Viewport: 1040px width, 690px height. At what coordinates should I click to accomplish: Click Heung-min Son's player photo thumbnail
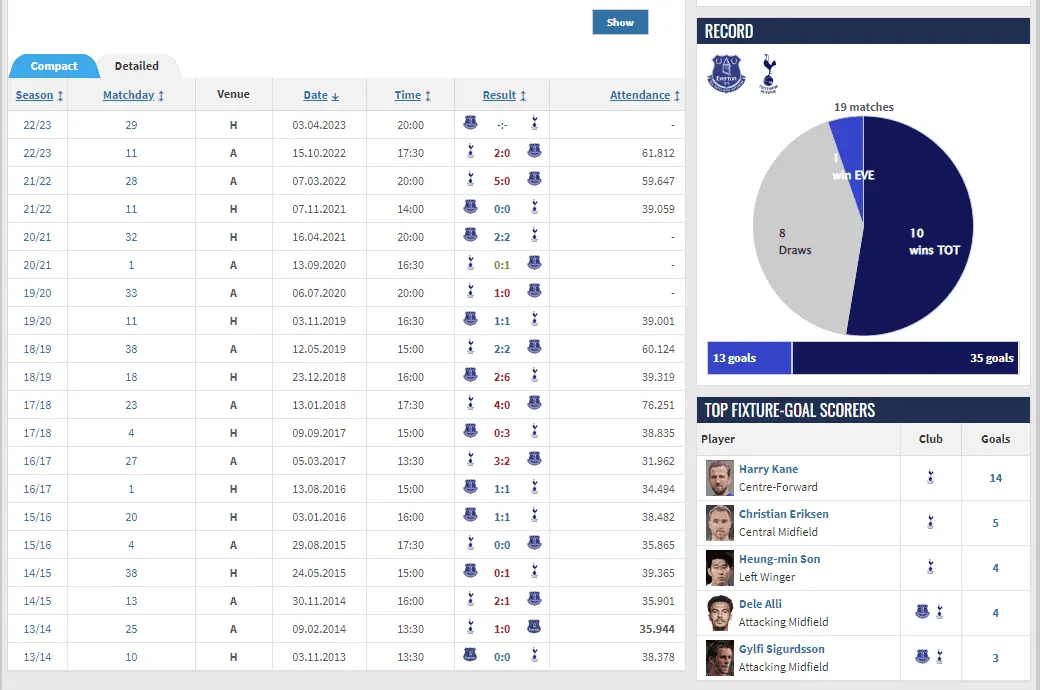click(x=720, y=568)
